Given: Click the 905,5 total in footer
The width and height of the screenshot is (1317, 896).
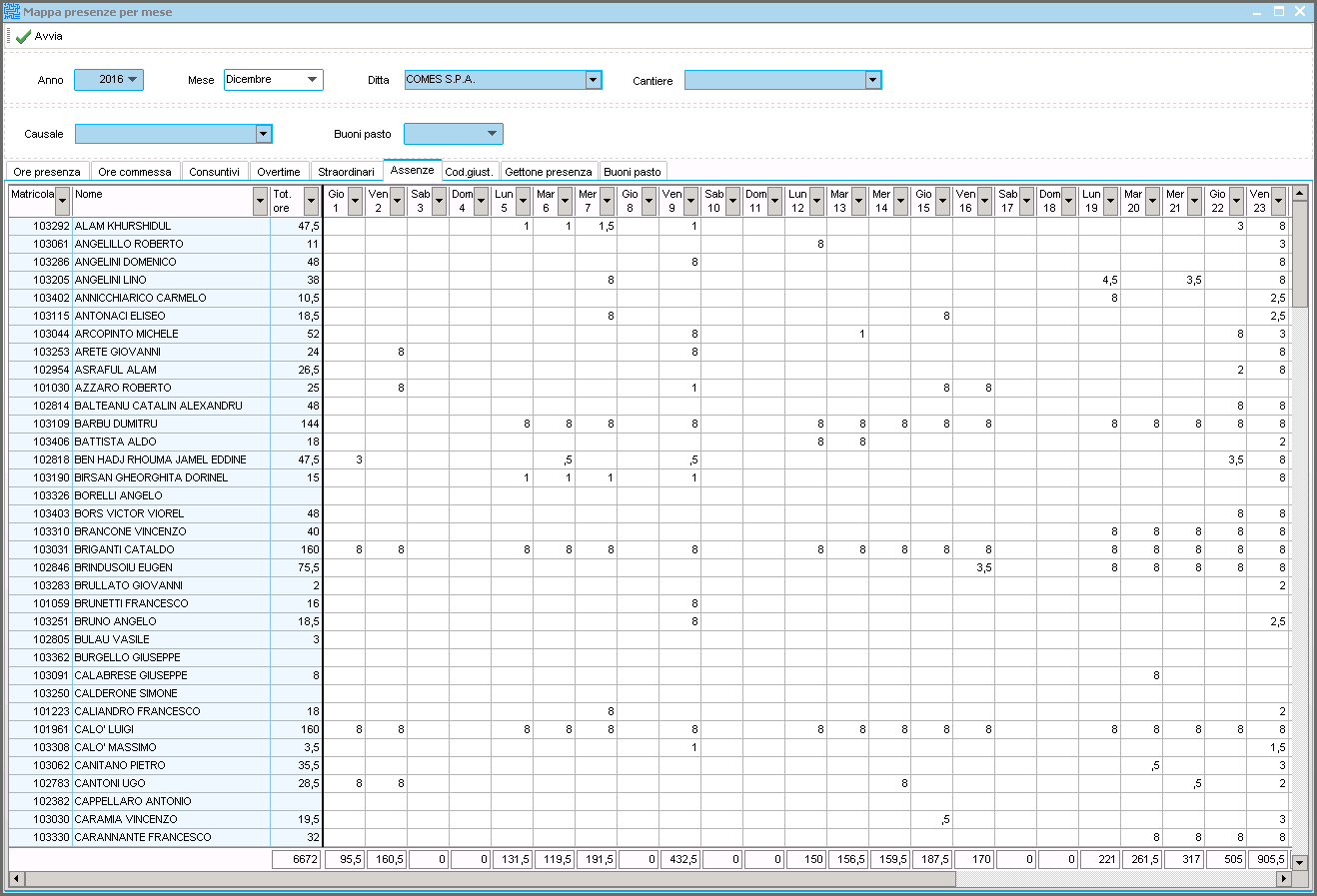Looking at the screenshot, I should pyautogui.click(x=1267, y=860).
